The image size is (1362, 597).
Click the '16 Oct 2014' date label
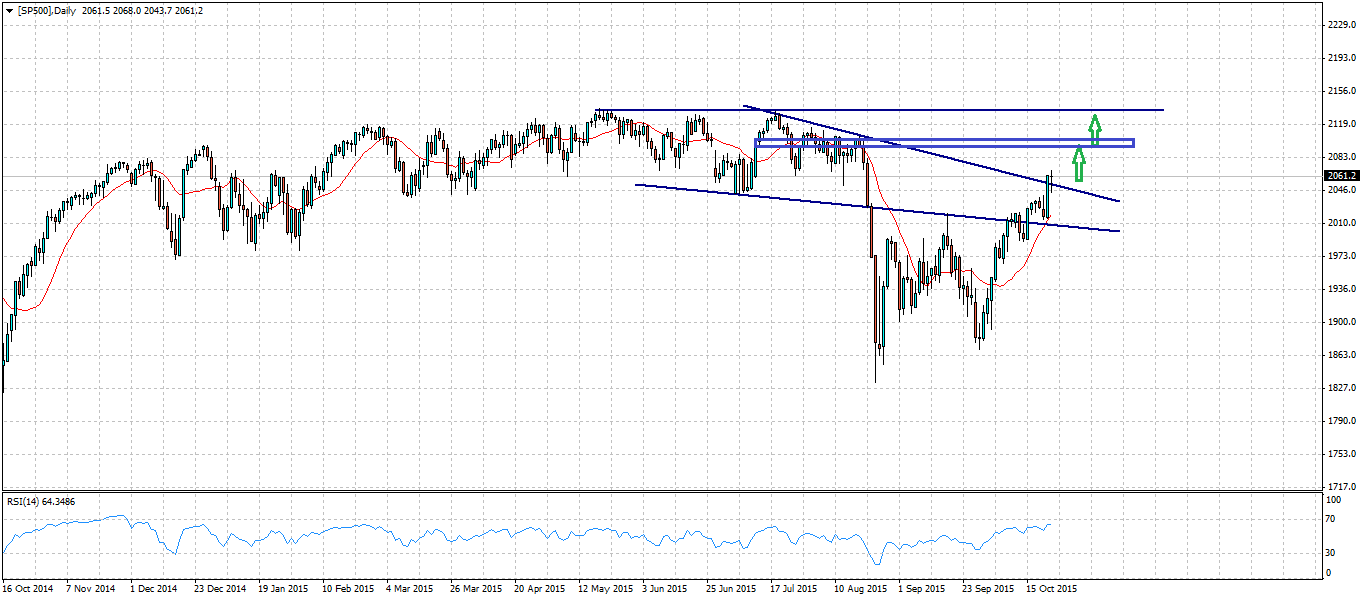26,588
